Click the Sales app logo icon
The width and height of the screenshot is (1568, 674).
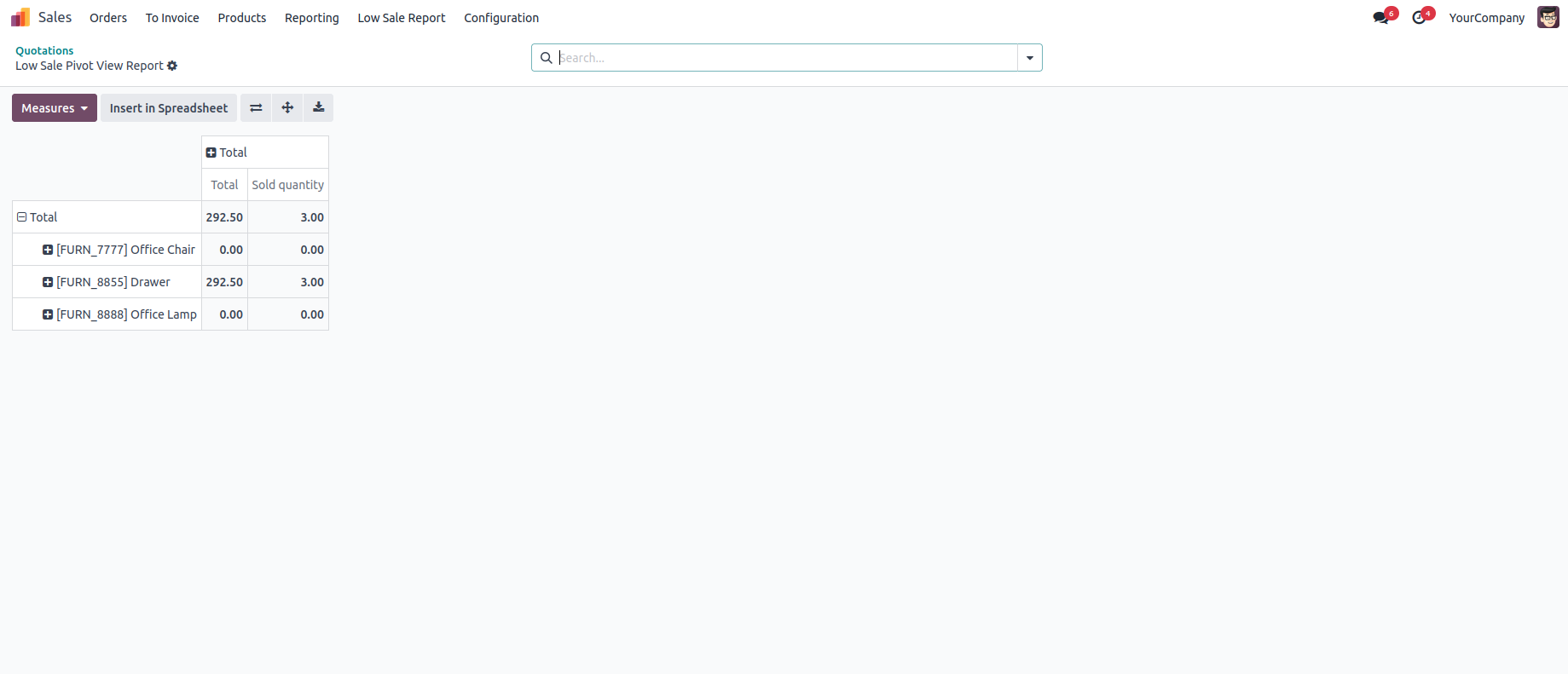pyautogui.click(x=20, y=17)
